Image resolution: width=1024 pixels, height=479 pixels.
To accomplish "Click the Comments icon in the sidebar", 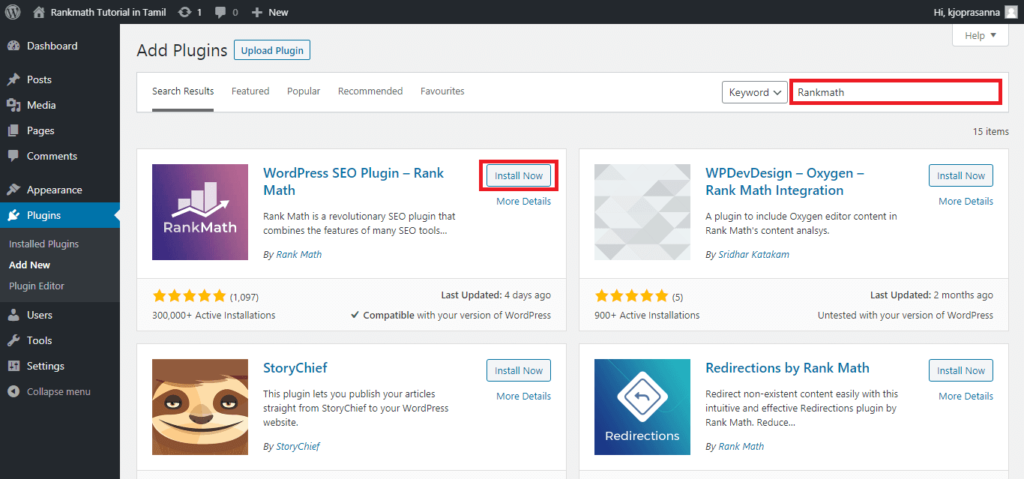I will (x=13, y=156).
